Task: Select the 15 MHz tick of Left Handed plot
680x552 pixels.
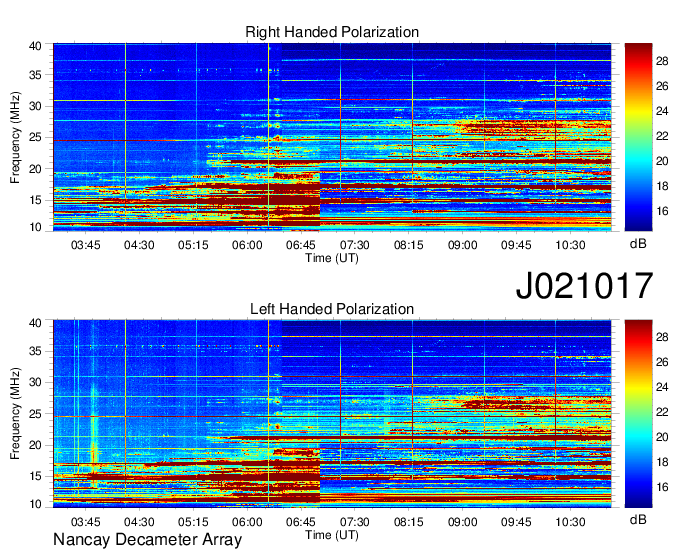Action: point(35,477)
